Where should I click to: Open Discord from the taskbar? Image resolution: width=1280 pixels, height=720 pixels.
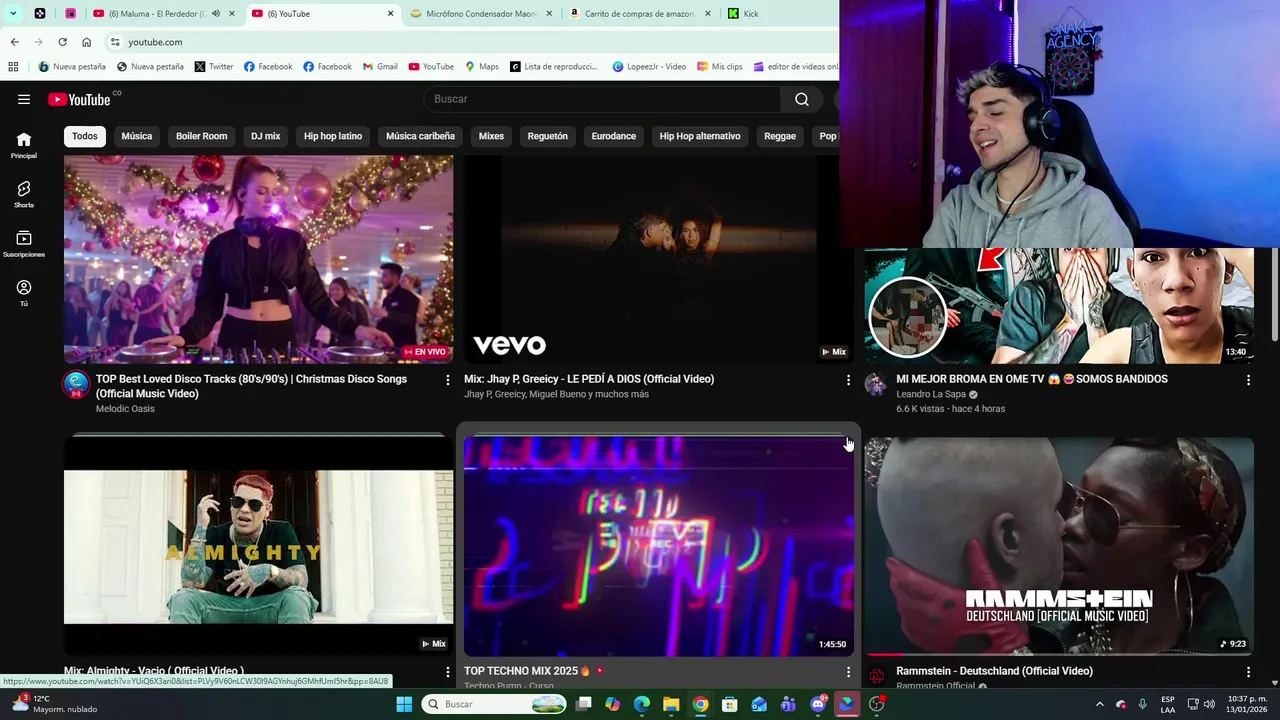pyautogui.click(x=818, y=704)
